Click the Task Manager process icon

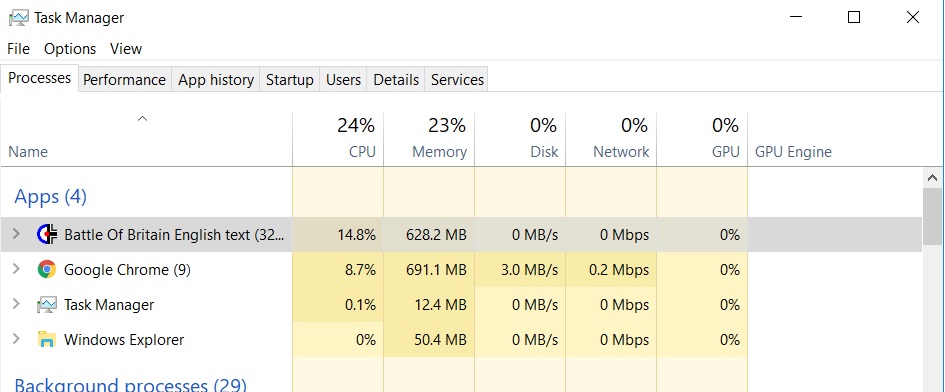(47, 305)
